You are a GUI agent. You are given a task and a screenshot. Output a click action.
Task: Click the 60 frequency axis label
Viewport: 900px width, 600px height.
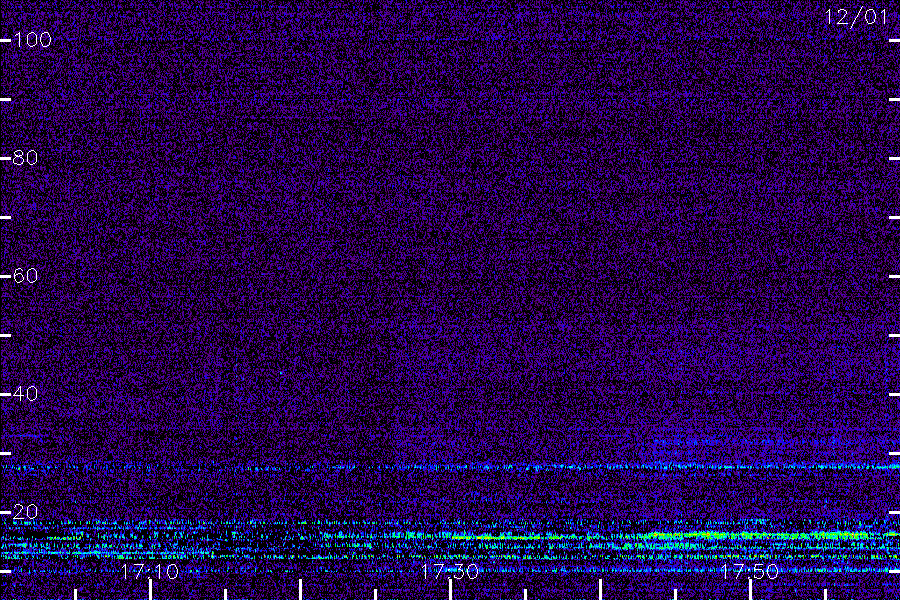point(25,276)
